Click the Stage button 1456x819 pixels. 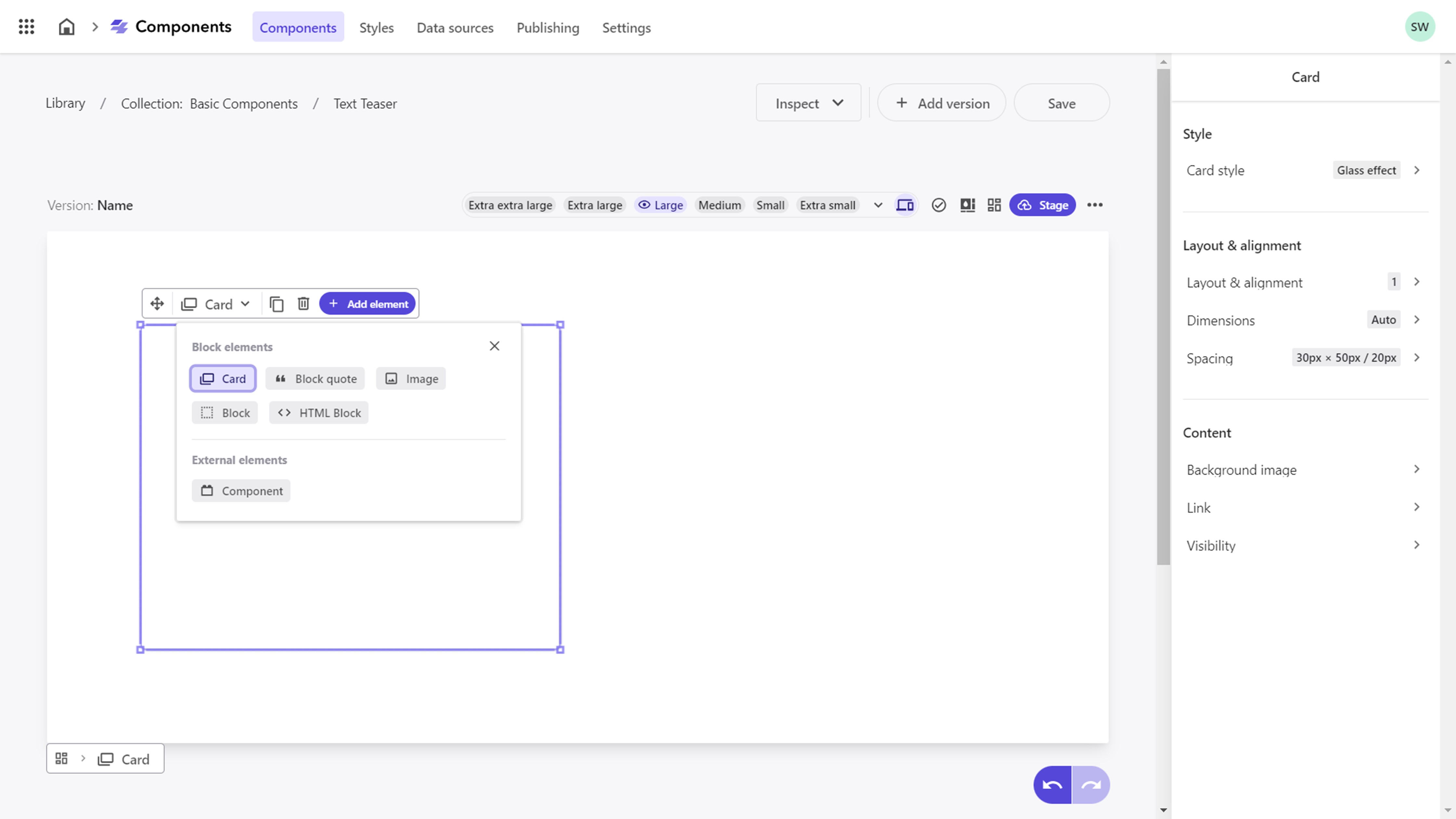1042,205
